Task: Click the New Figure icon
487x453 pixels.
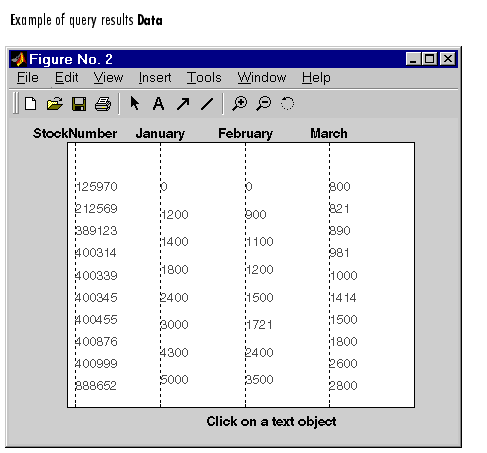Action: (x=31, y=104)
